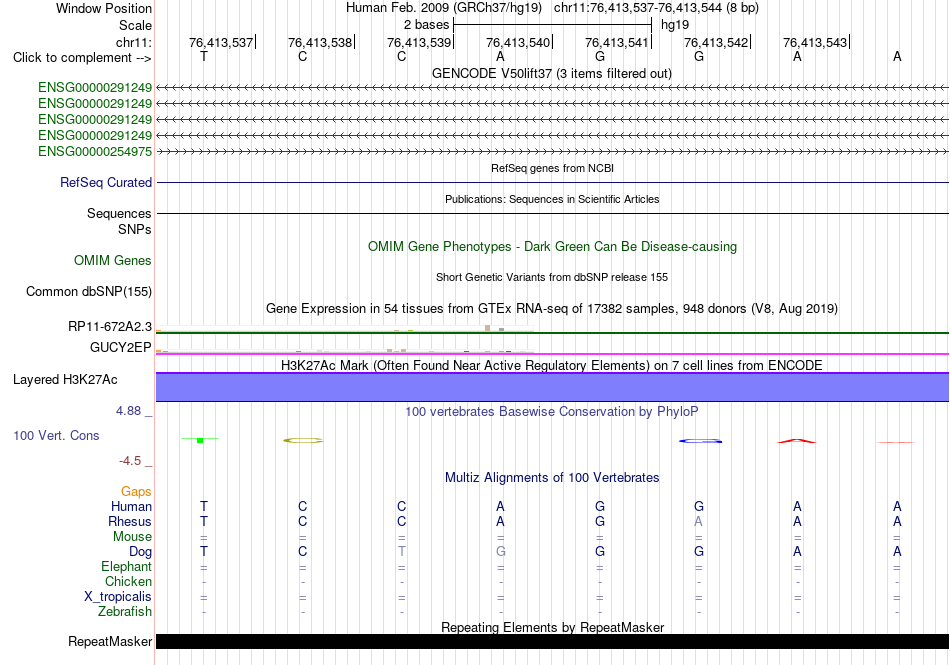The image size is (950, 665).
Task: Click the Layered H3K27Ac label
Action: click(x=65, y=380)
